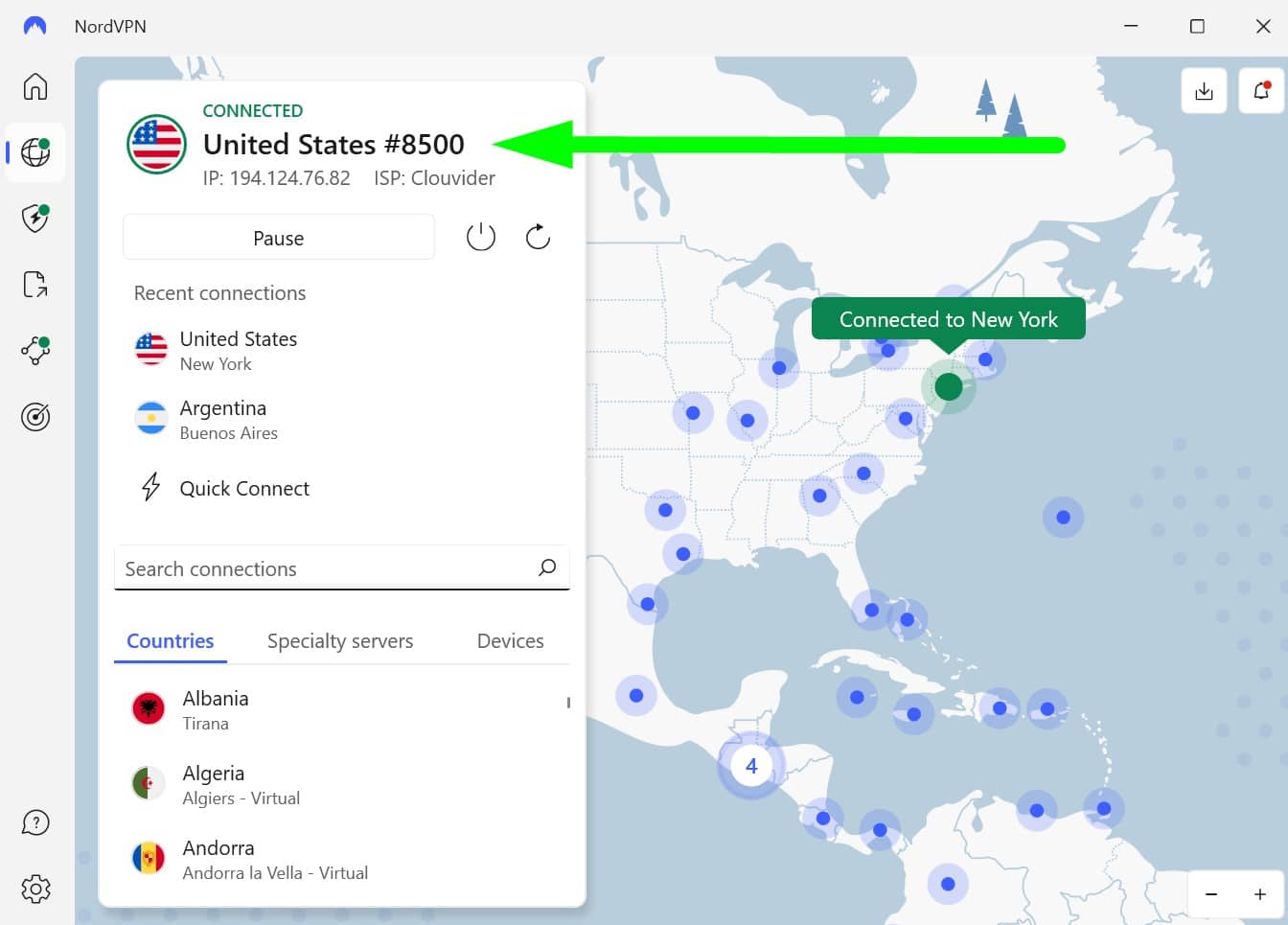Click the connected country flag beside United States #8500

[x=156, y=144]
